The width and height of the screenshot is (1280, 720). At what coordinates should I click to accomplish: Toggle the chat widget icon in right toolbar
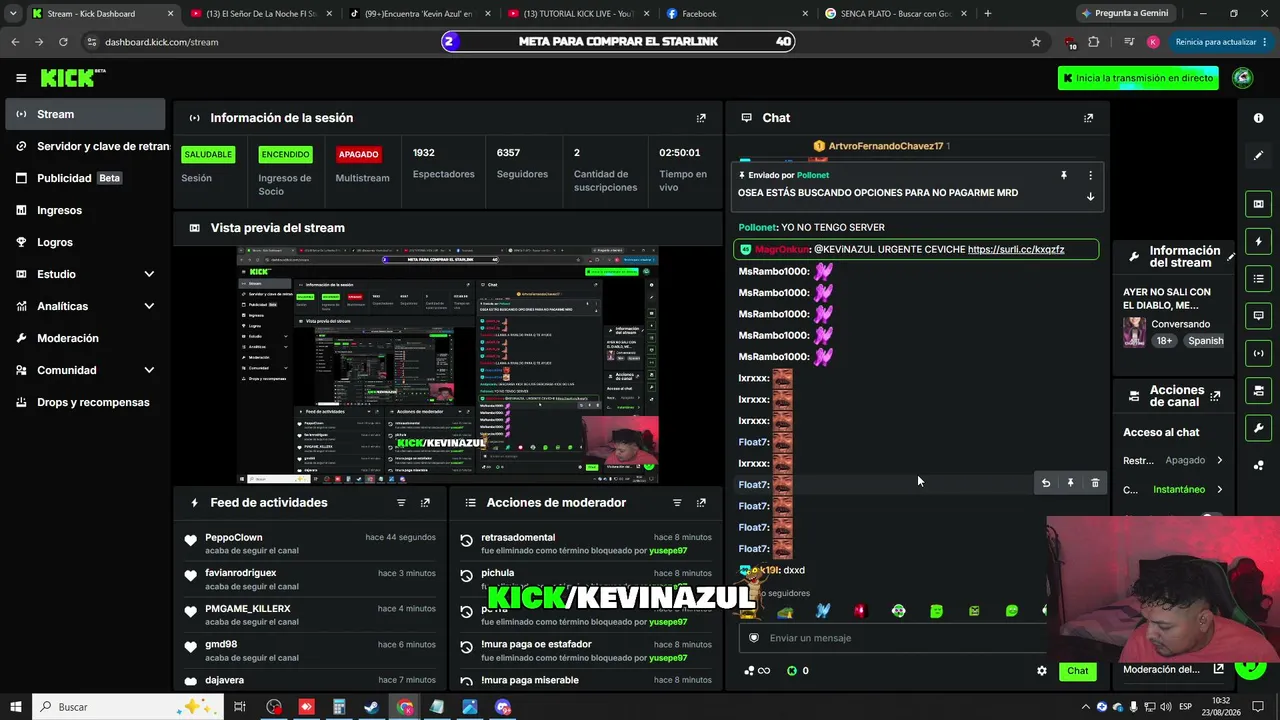point(1258,316)
